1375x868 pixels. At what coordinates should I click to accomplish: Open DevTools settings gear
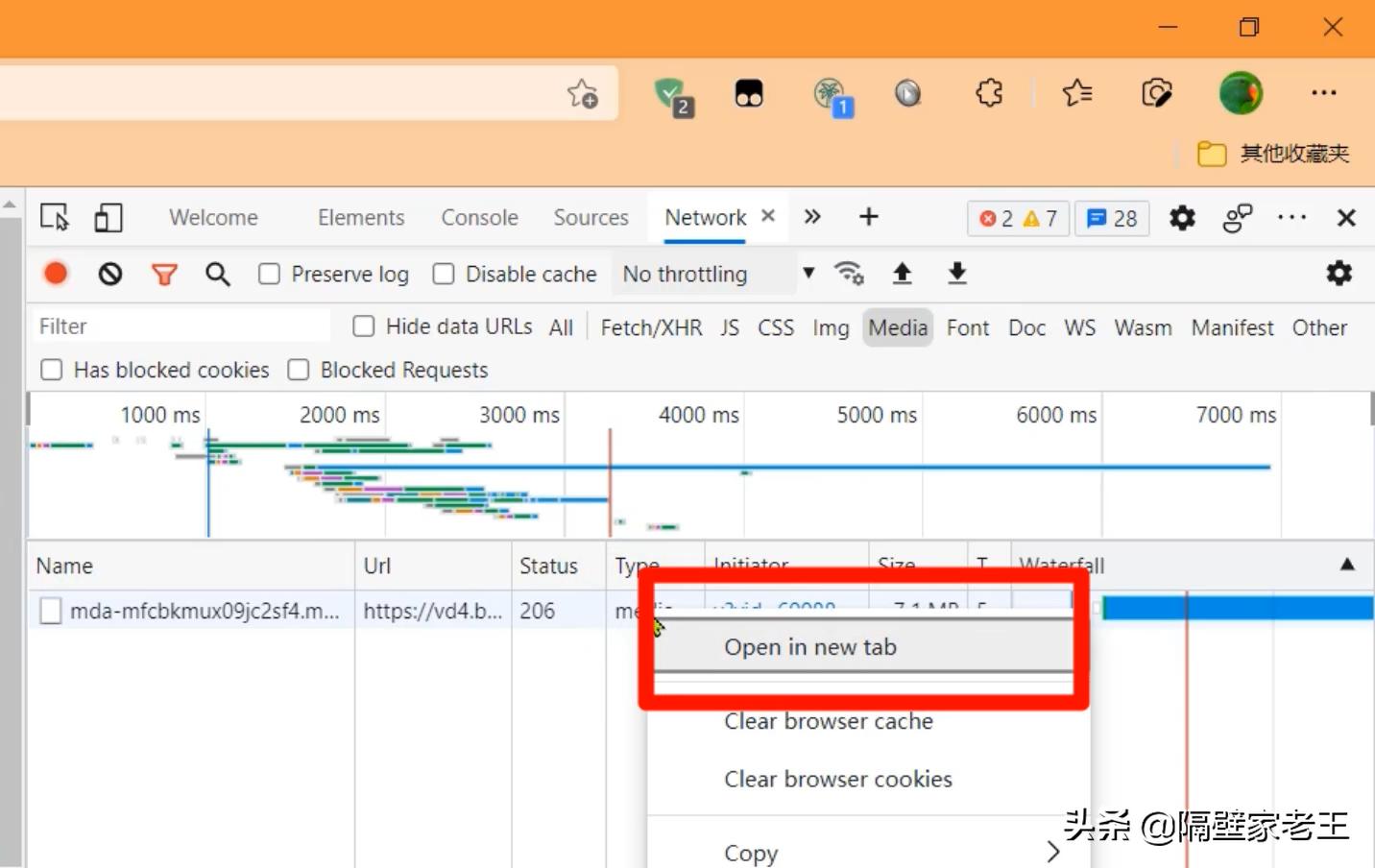click(1182, 218)
